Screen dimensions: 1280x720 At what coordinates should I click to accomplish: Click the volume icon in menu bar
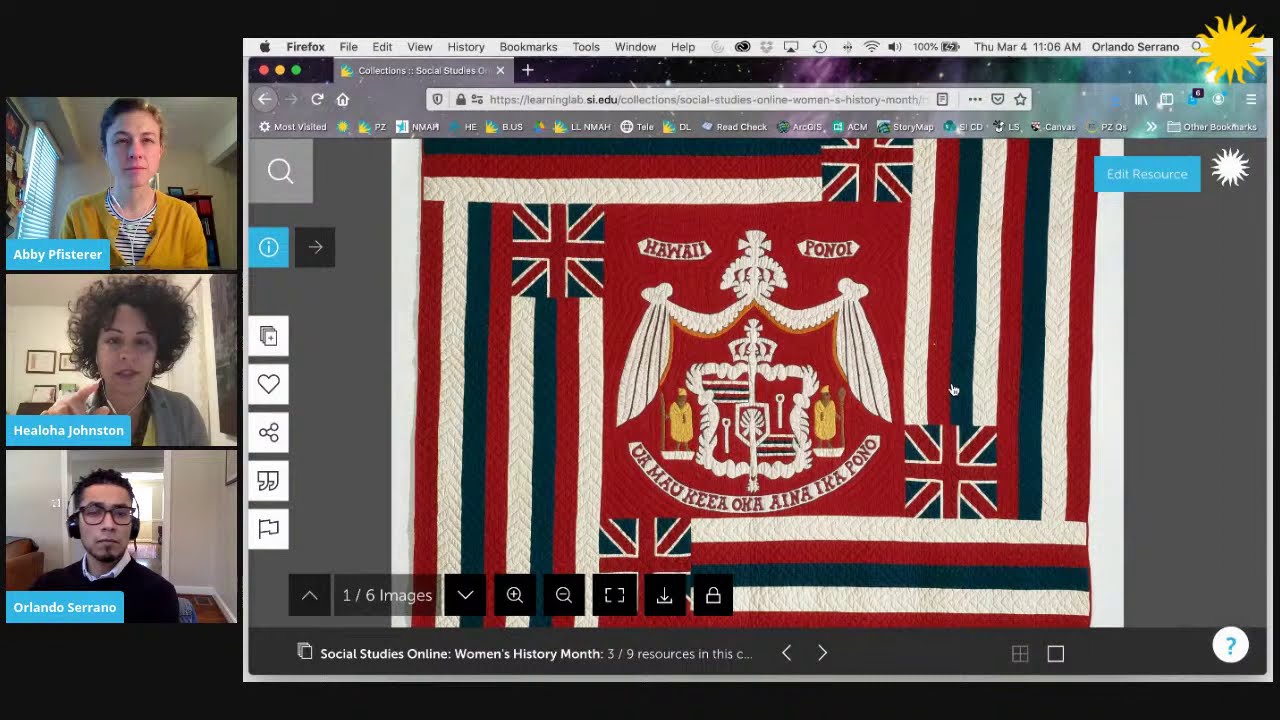(894, 47)
